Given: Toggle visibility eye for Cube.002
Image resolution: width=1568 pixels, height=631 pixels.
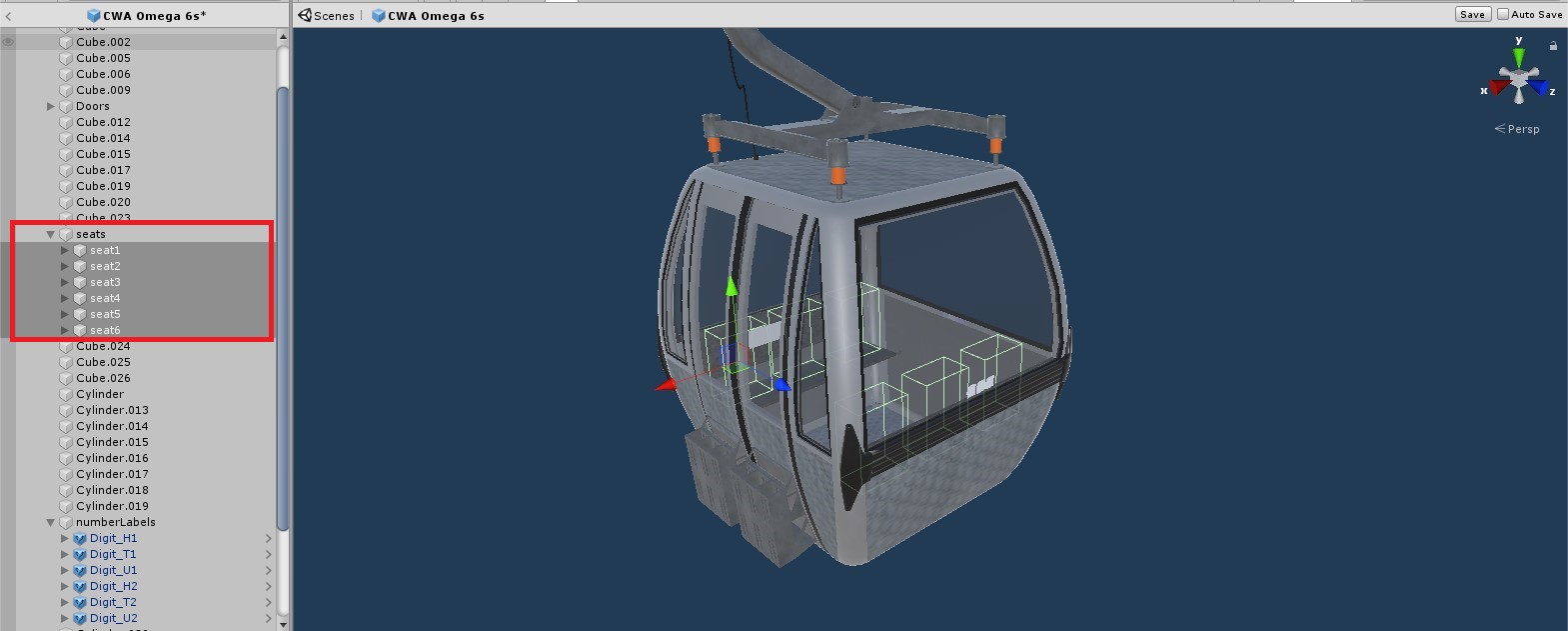Looking at the screenshot, I should [8, 42].
